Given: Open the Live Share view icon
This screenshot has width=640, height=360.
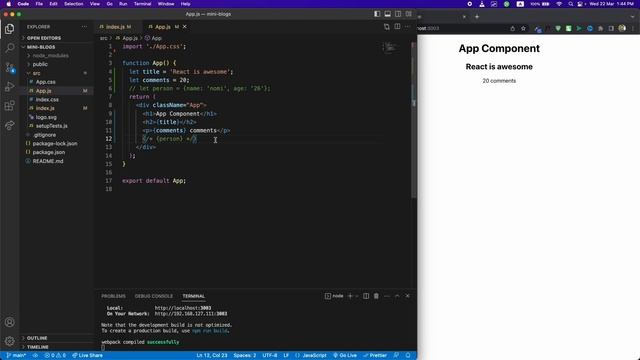Looking at the screenshot, I should click(x=9, y=125).
